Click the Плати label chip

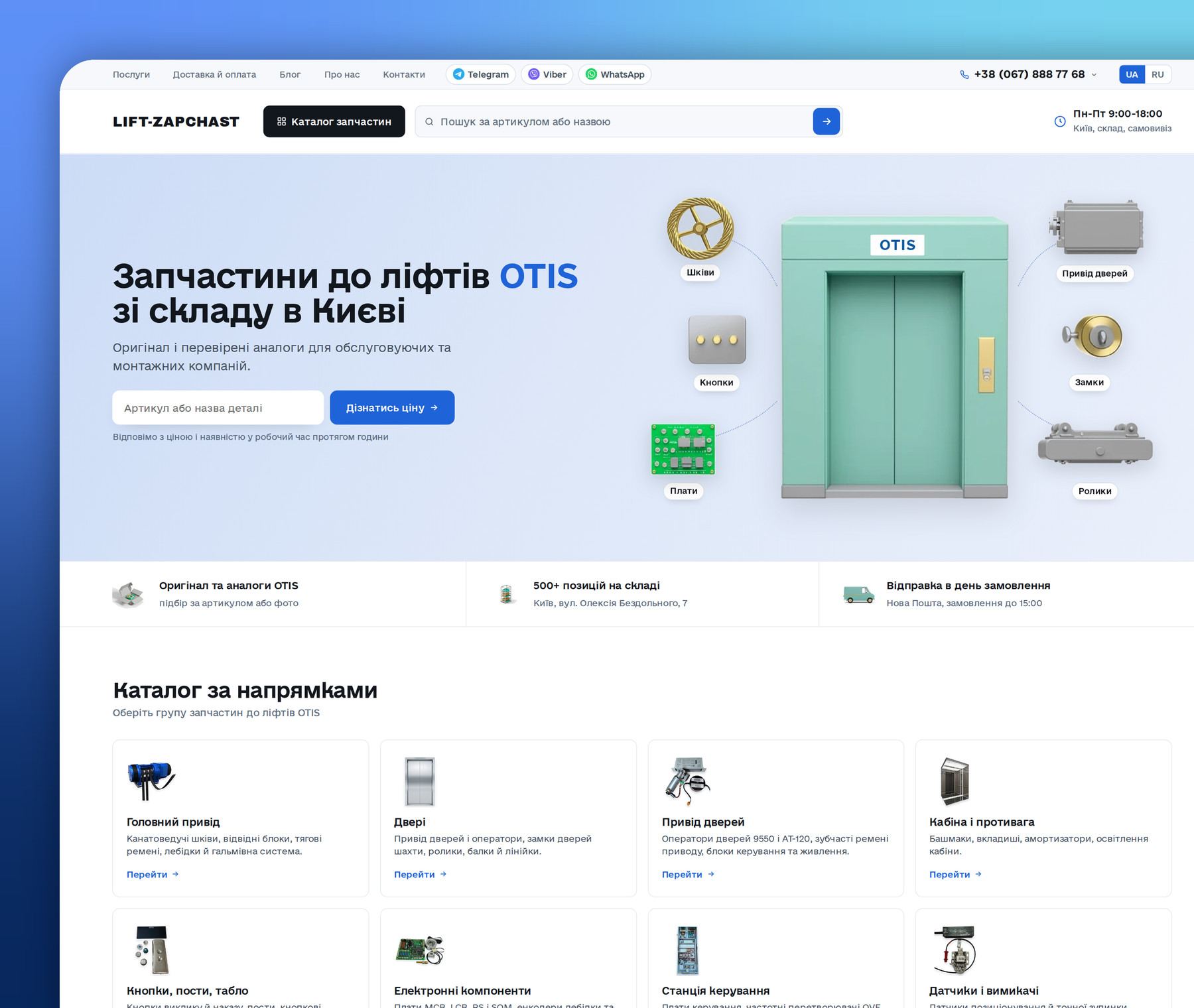click(683, 491)
